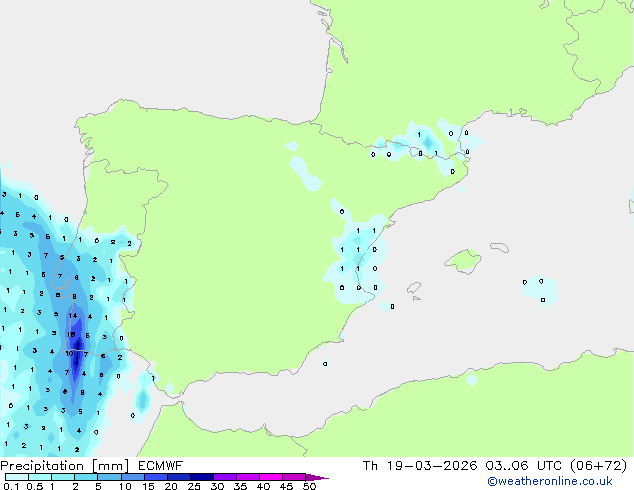Select the '(06+72)' forecast offset text
Screen dimensions: 634x490
tap(598, 466)
